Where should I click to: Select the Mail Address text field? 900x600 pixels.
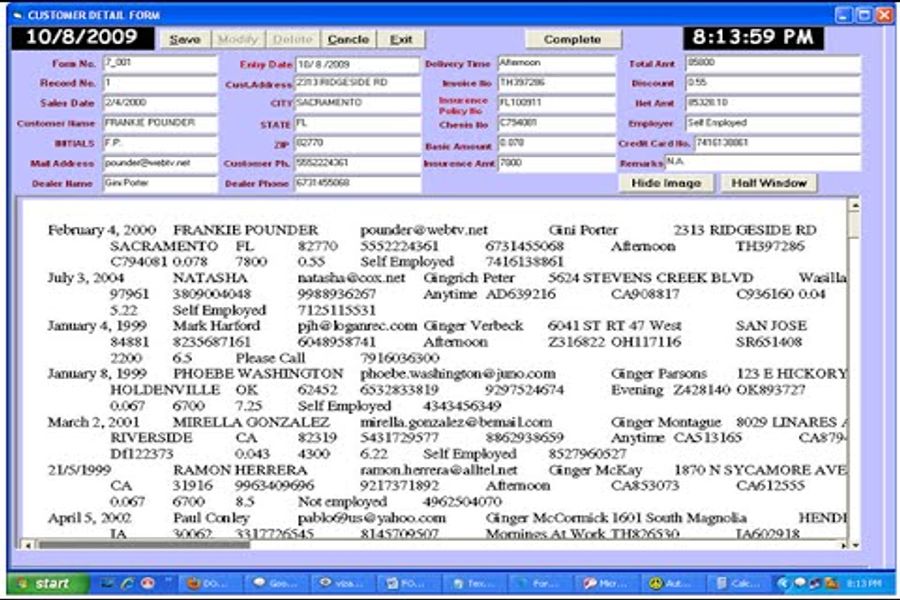click(159, 163)
